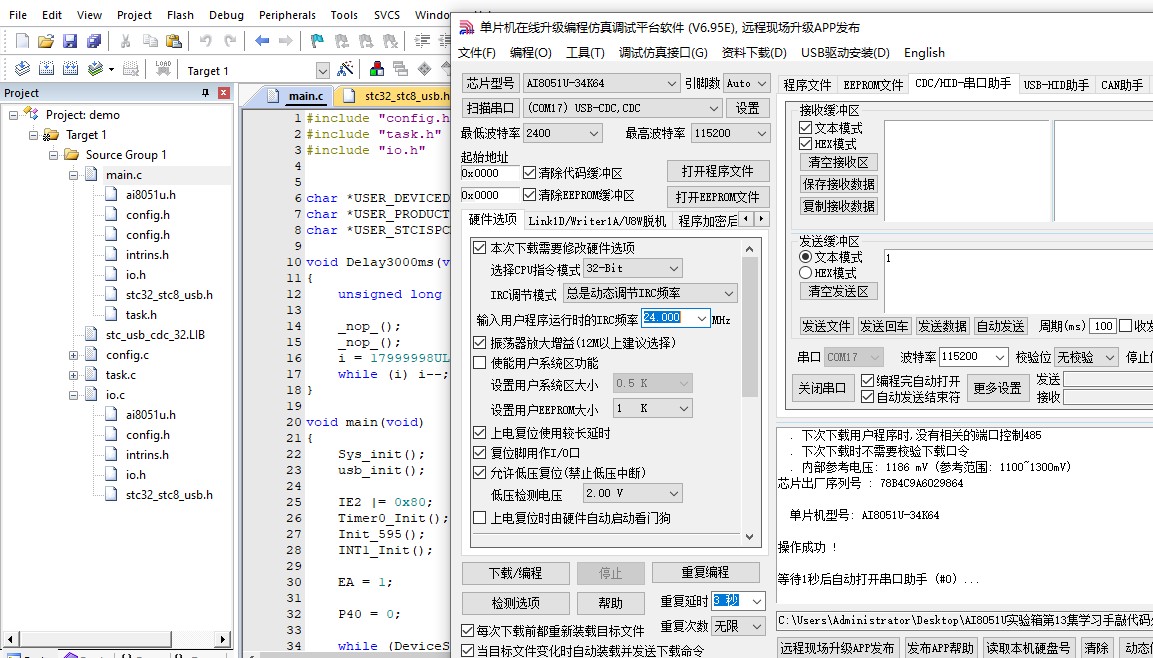Image resolution: width=1153 pixels, height=658 pixels.
Task: Click hardware options vertical scrollbar thumb
Action: coord(749,327)
